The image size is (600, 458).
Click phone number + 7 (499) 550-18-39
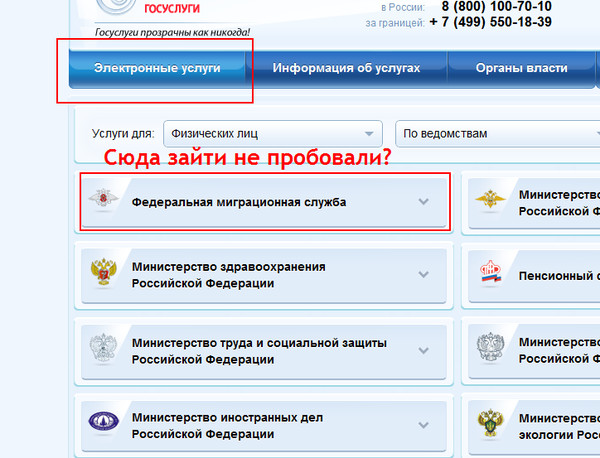tap(491, 22)
